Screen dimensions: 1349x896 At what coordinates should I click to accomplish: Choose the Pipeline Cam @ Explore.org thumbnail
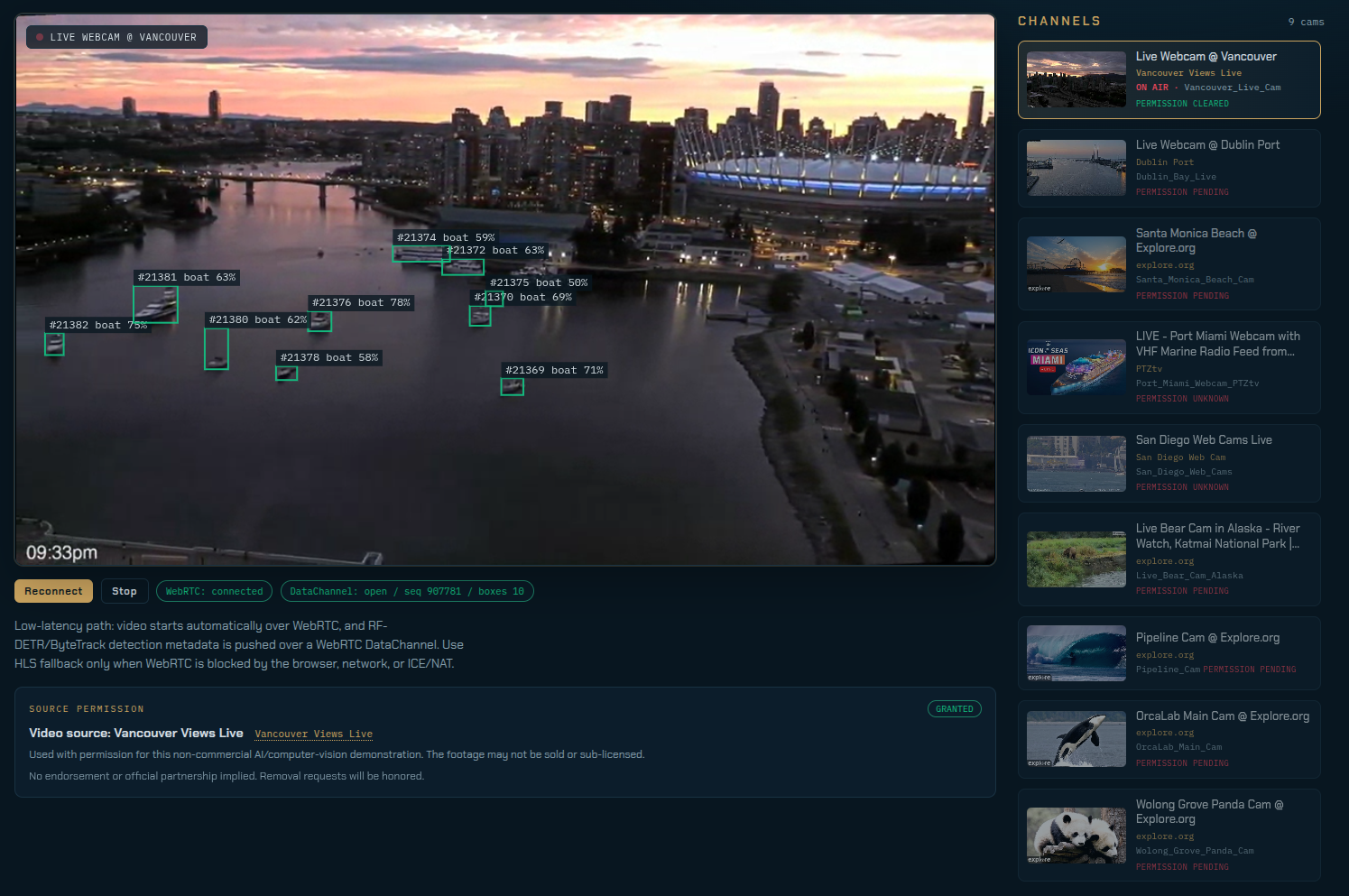[x=1076, y=653]
